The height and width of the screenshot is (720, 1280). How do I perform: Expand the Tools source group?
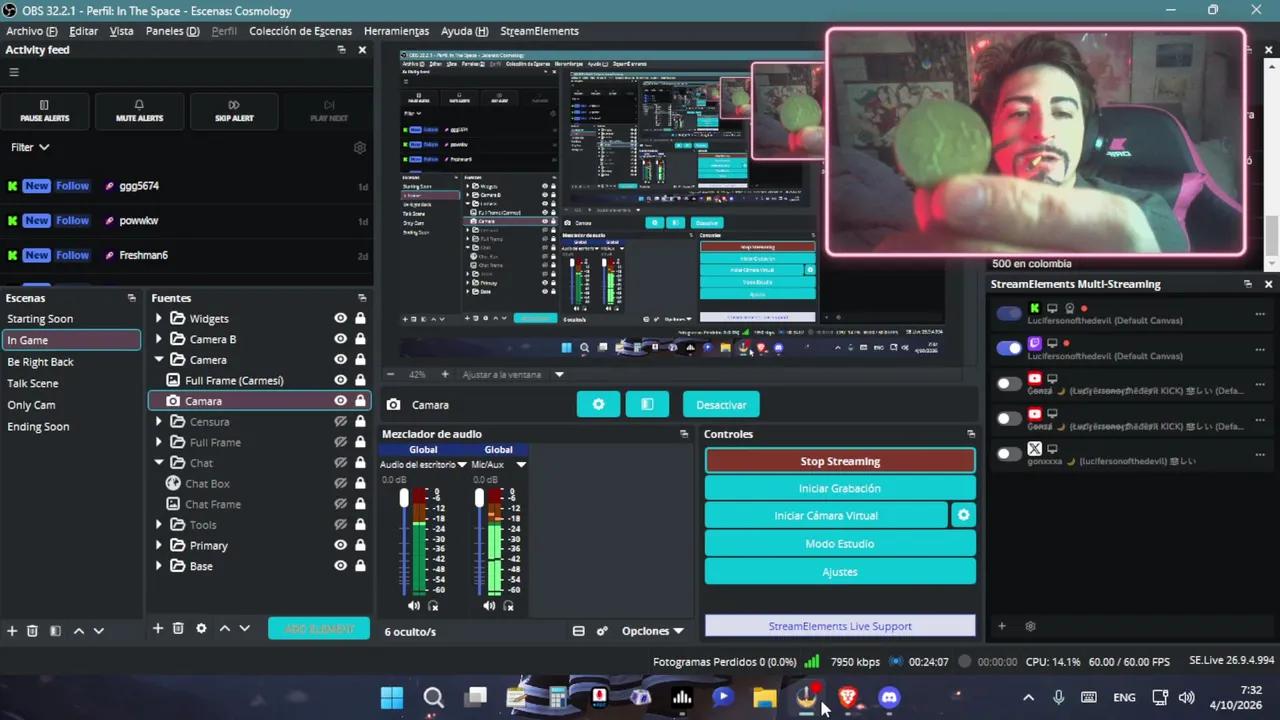click(x=158, y=525)
